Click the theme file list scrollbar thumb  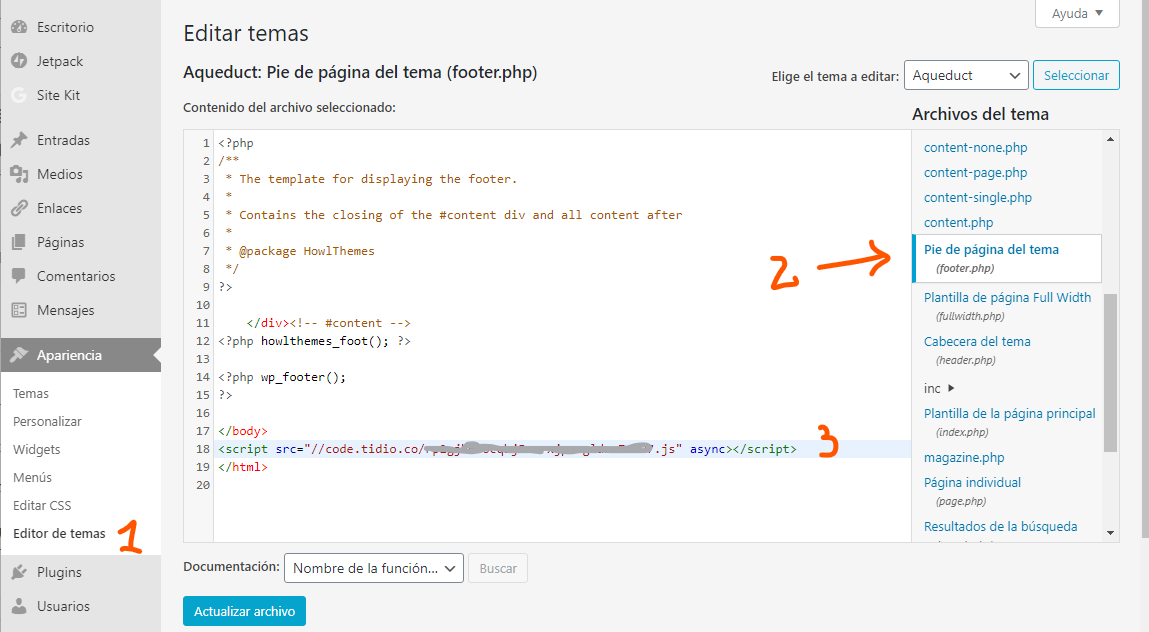1110,372
